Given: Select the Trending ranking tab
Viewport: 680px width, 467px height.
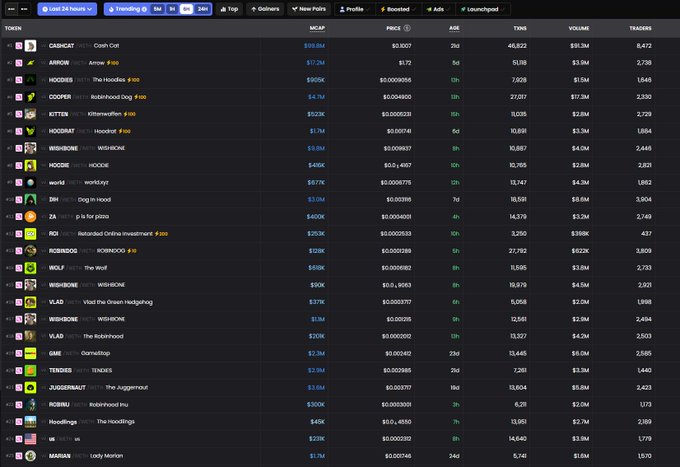Looking at the screenshot, I should (x=128, y=9).
